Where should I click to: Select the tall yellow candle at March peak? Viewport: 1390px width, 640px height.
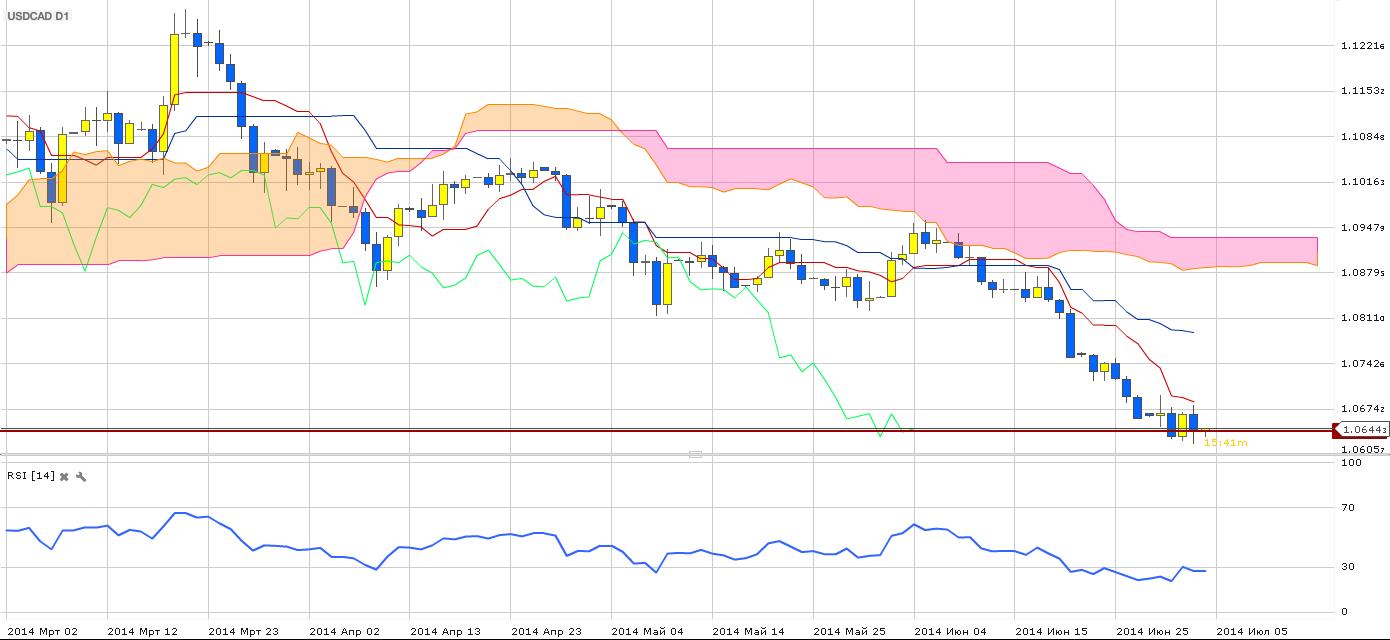pos(174,68)
